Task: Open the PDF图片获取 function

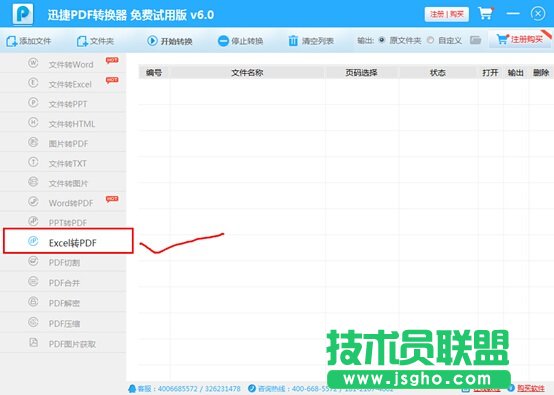Action: (63, 343)
